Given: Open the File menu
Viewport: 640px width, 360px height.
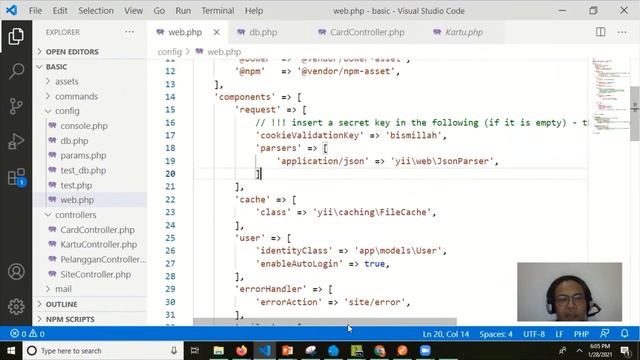Looking at the screenshot, I should tap(35, 11).
